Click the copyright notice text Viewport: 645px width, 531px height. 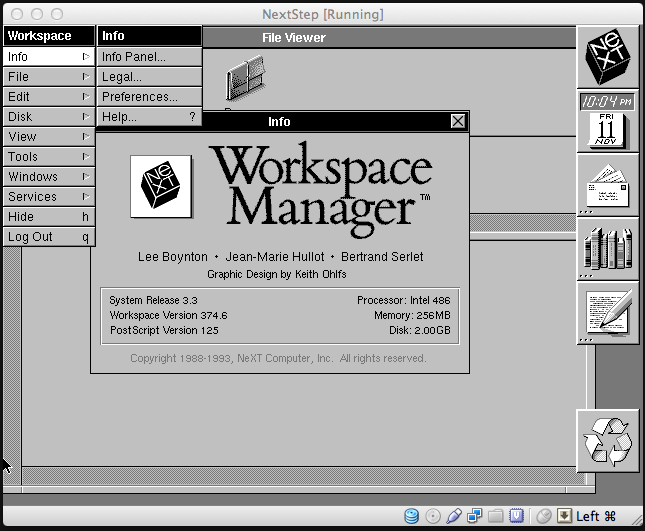[x=278, y=358]
